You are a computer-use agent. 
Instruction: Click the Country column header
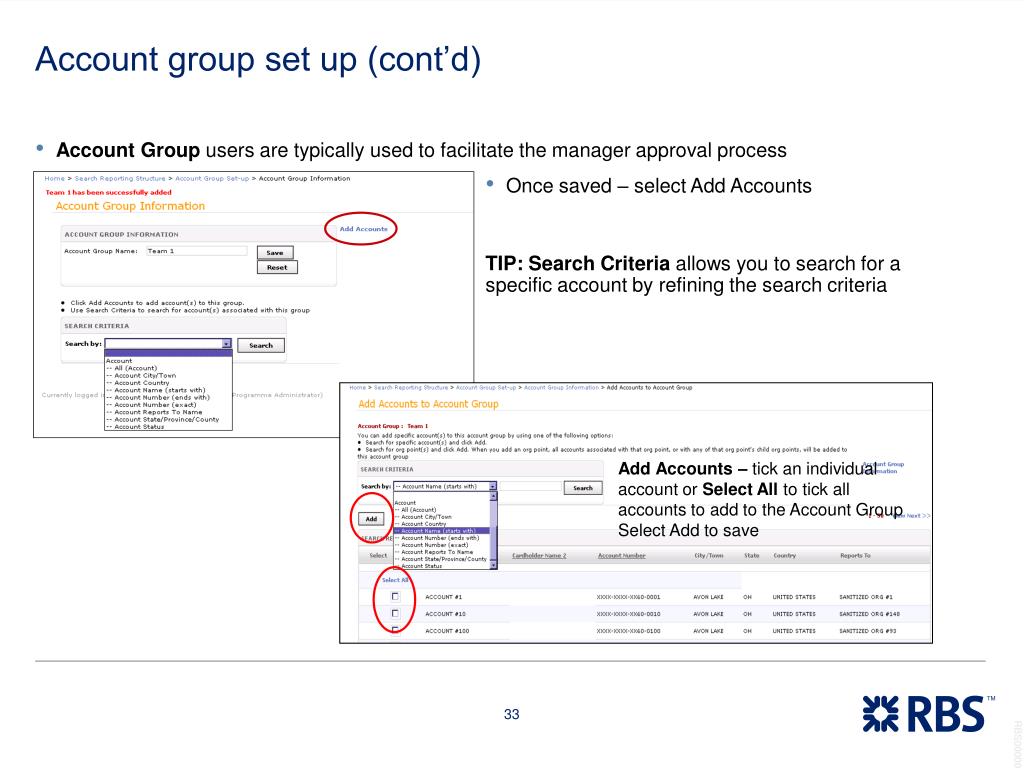click(x=784, y=556)
